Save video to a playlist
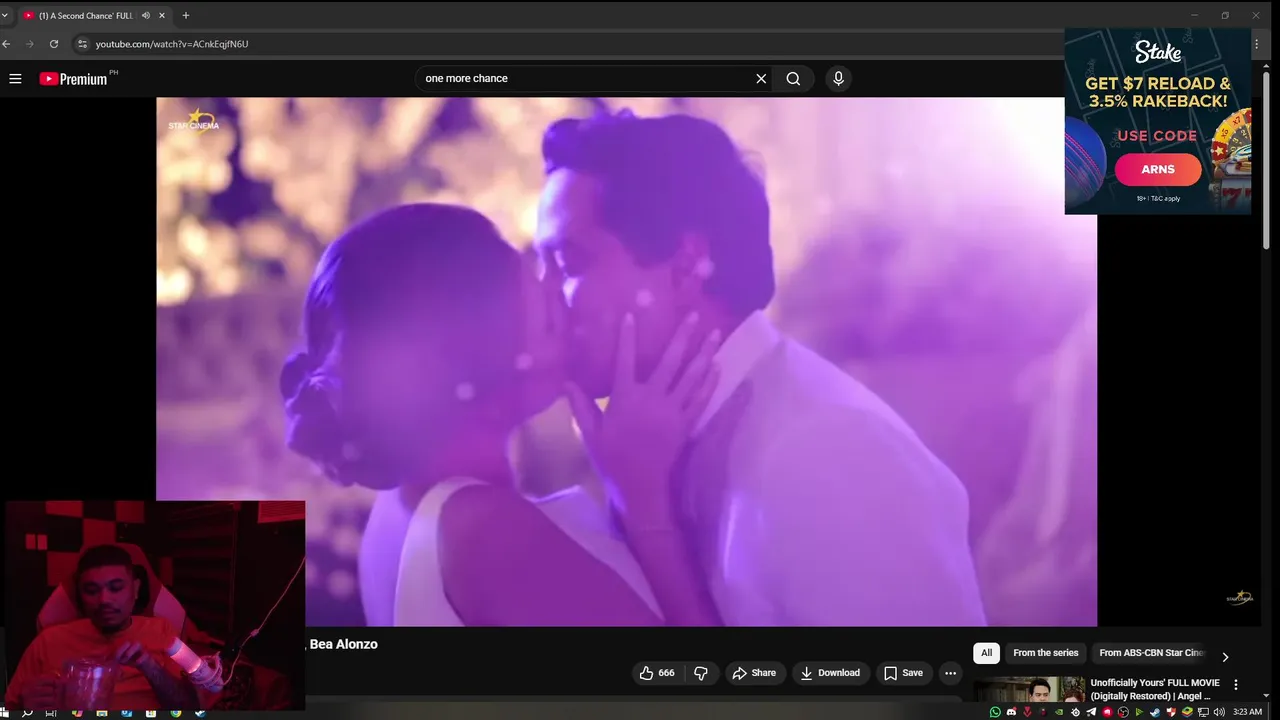Viewport: 1280px width, 720px height. pyautogui.click(x=903, y=673)
